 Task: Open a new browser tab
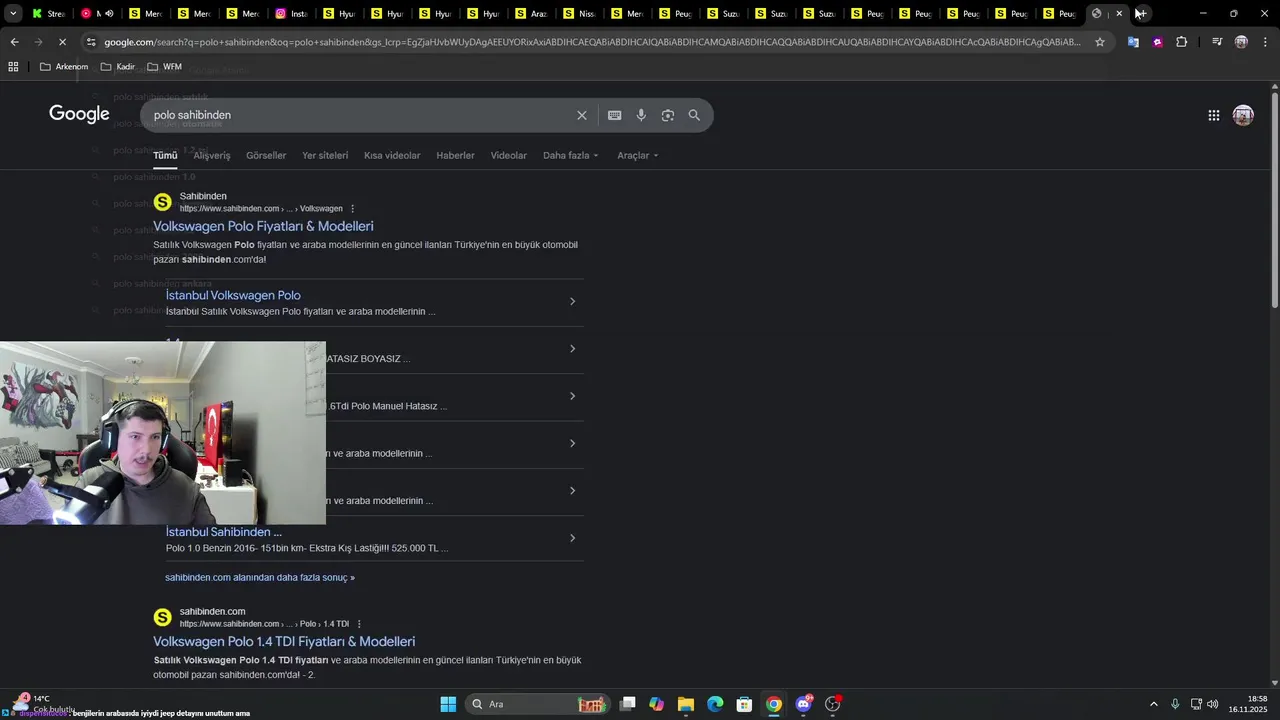click(x=1141, y=13)
